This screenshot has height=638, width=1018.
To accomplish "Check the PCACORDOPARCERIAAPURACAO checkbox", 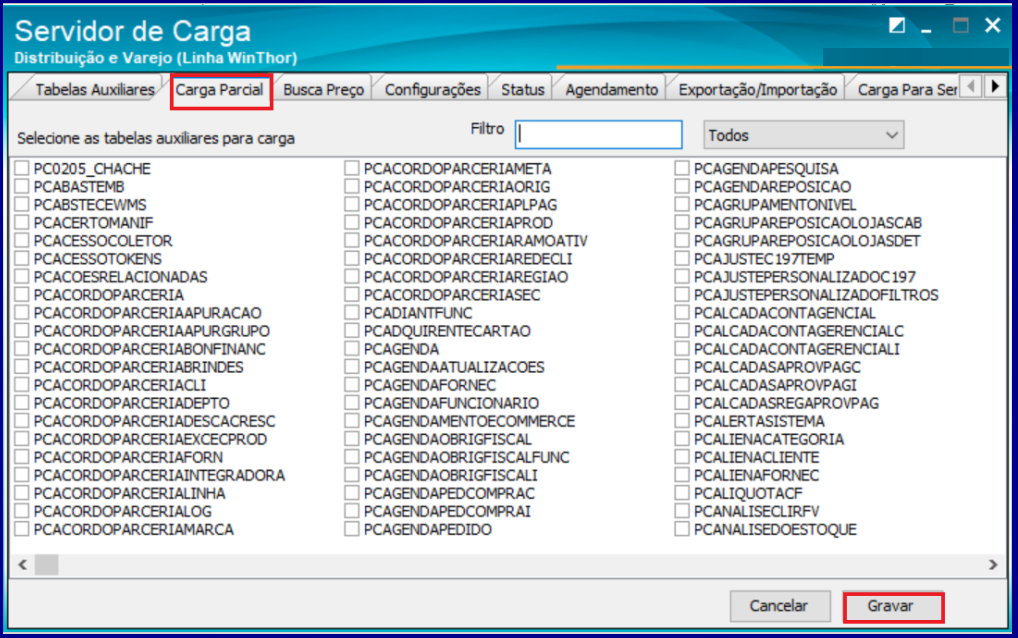I will [x=22, y=313].
